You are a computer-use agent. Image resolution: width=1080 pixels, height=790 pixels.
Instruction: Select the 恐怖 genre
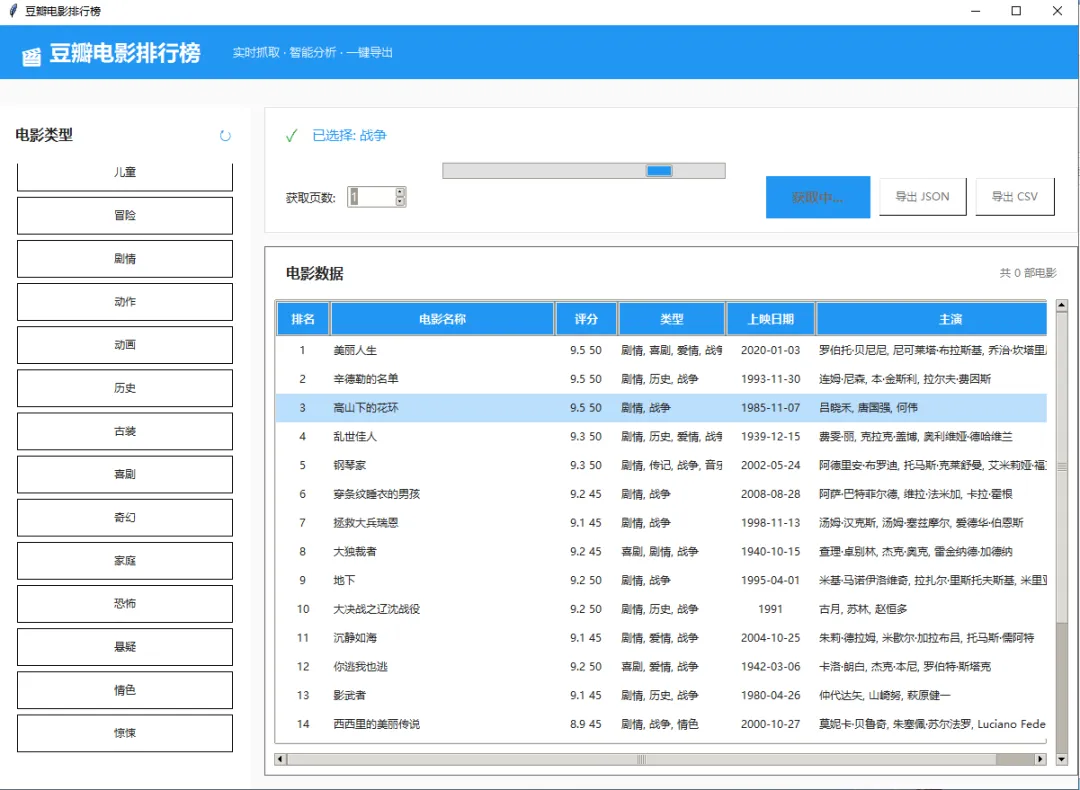(125, 604)
